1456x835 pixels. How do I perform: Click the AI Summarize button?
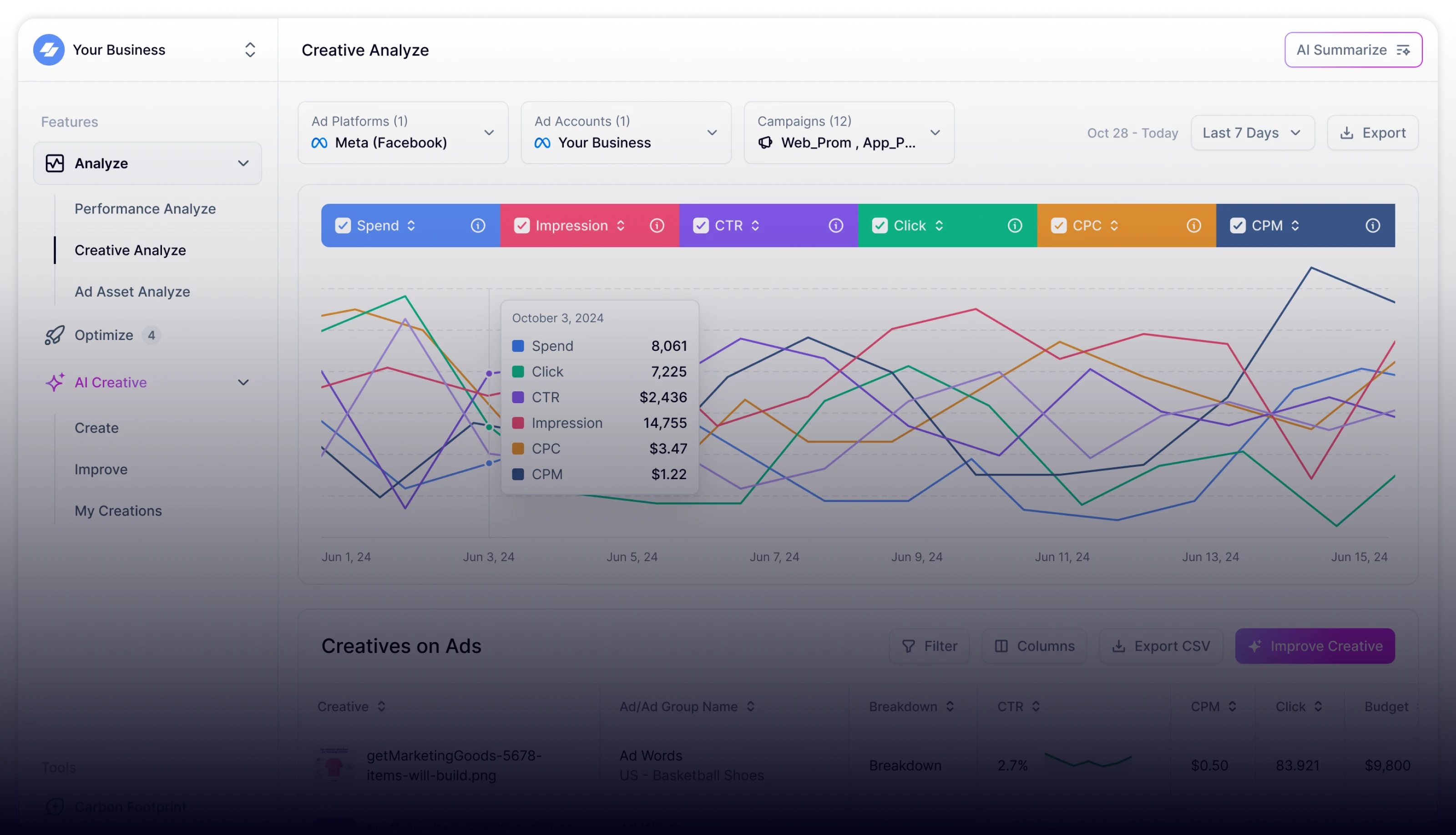coord(1353,49)
